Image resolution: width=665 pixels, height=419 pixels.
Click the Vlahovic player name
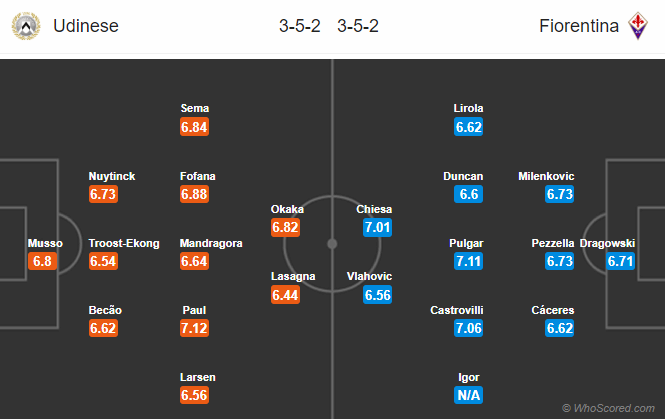tap(369, 277)
